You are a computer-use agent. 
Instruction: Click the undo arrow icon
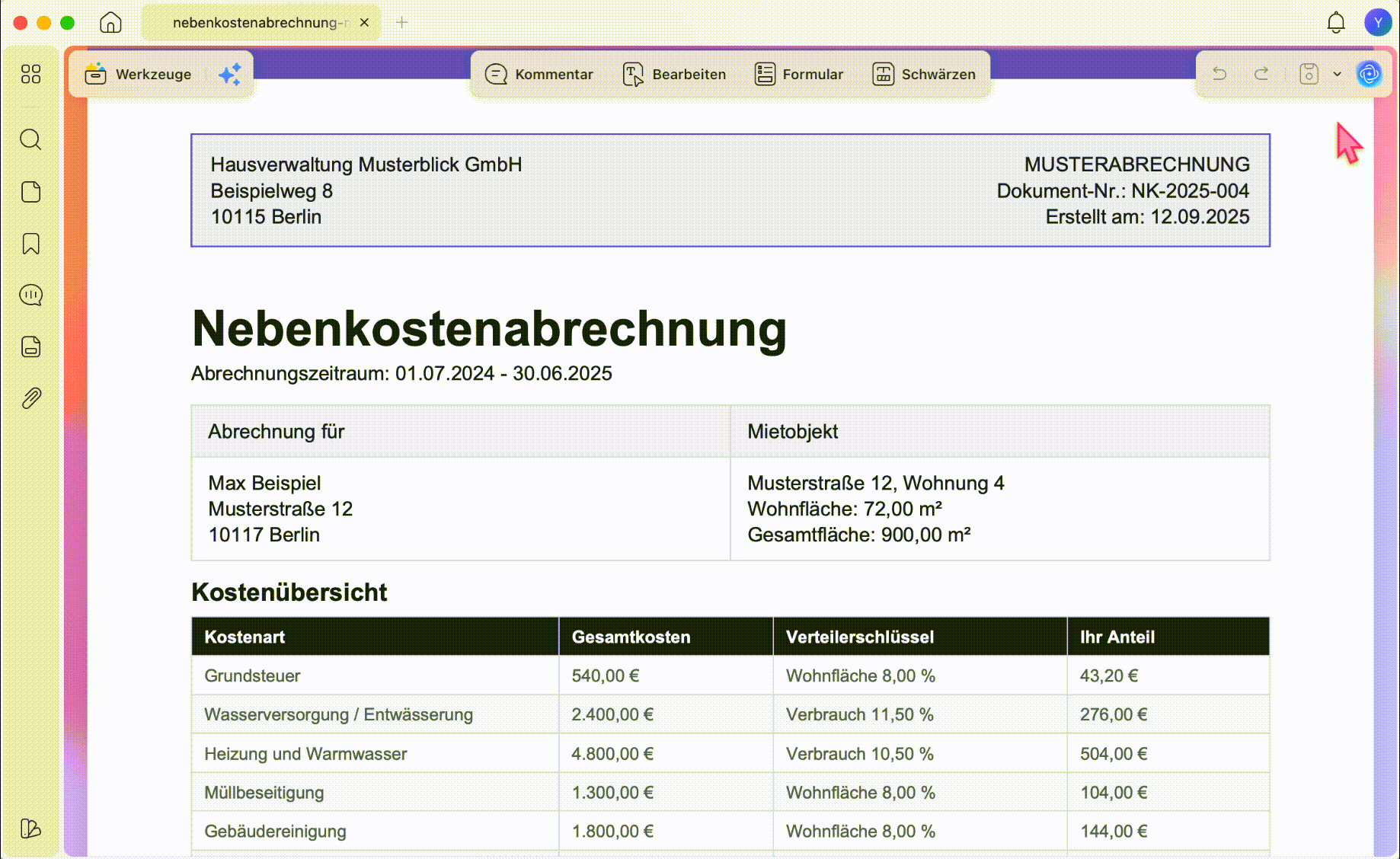click(1219, 74)
